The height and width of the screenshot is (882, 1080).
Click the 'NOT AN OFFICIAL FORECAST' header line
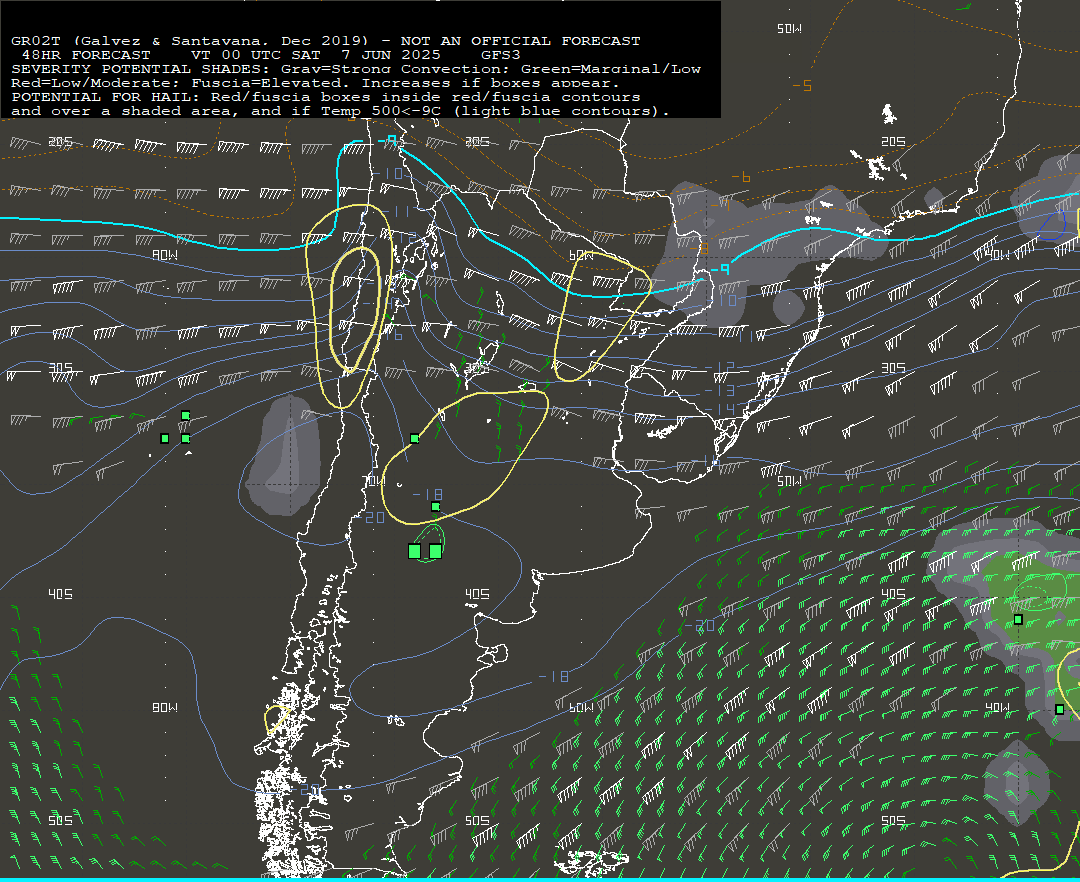pos(326,41)
